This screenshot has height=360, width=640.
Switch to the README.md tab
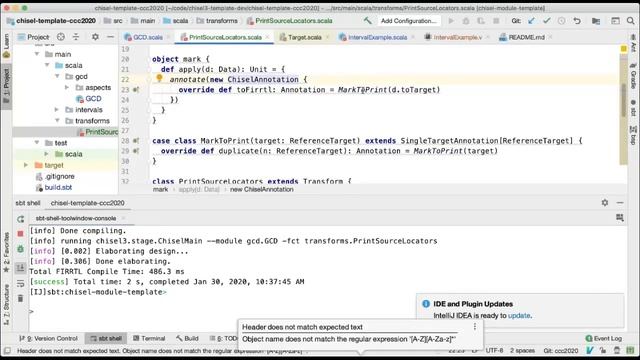pos(526,37)
